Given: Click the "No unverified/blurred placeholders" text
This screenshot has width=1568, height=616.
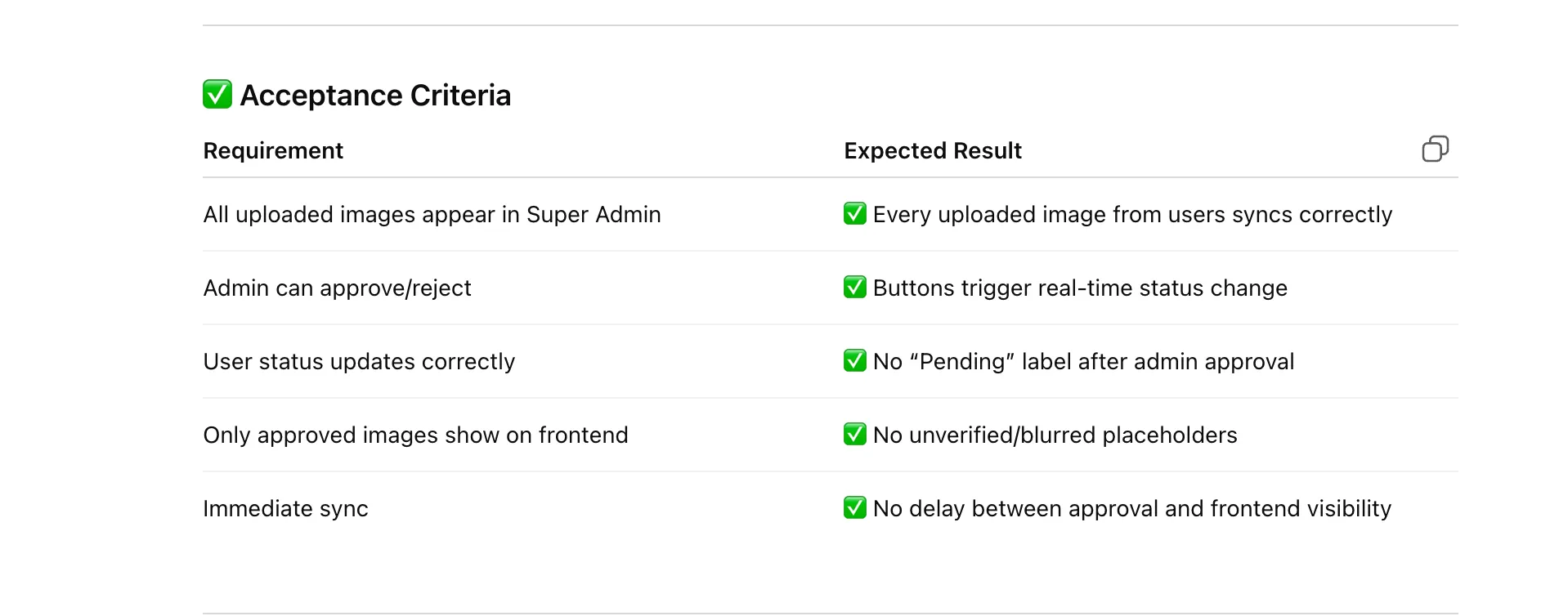Looking at the screenshot, I should [1055, 435].
